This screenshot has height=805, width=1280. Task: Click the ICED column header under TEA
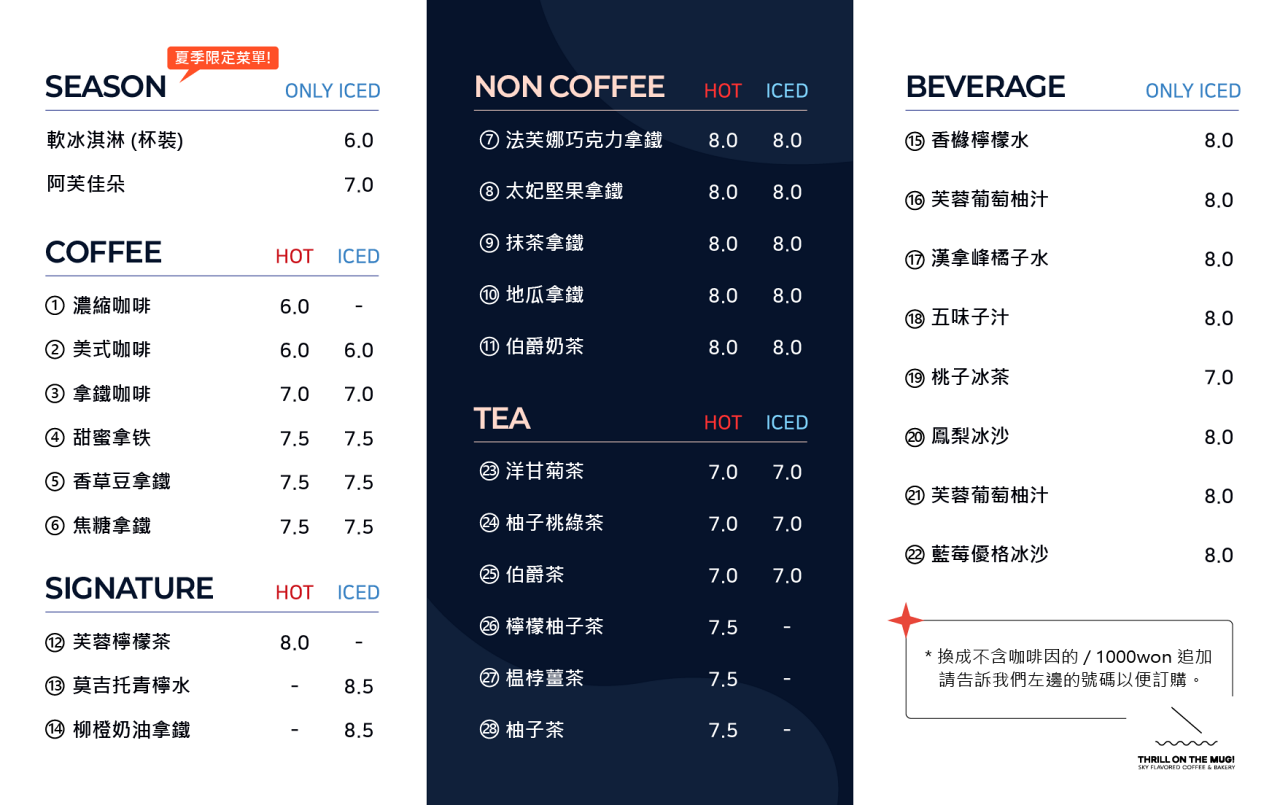[x=786, y=423]
